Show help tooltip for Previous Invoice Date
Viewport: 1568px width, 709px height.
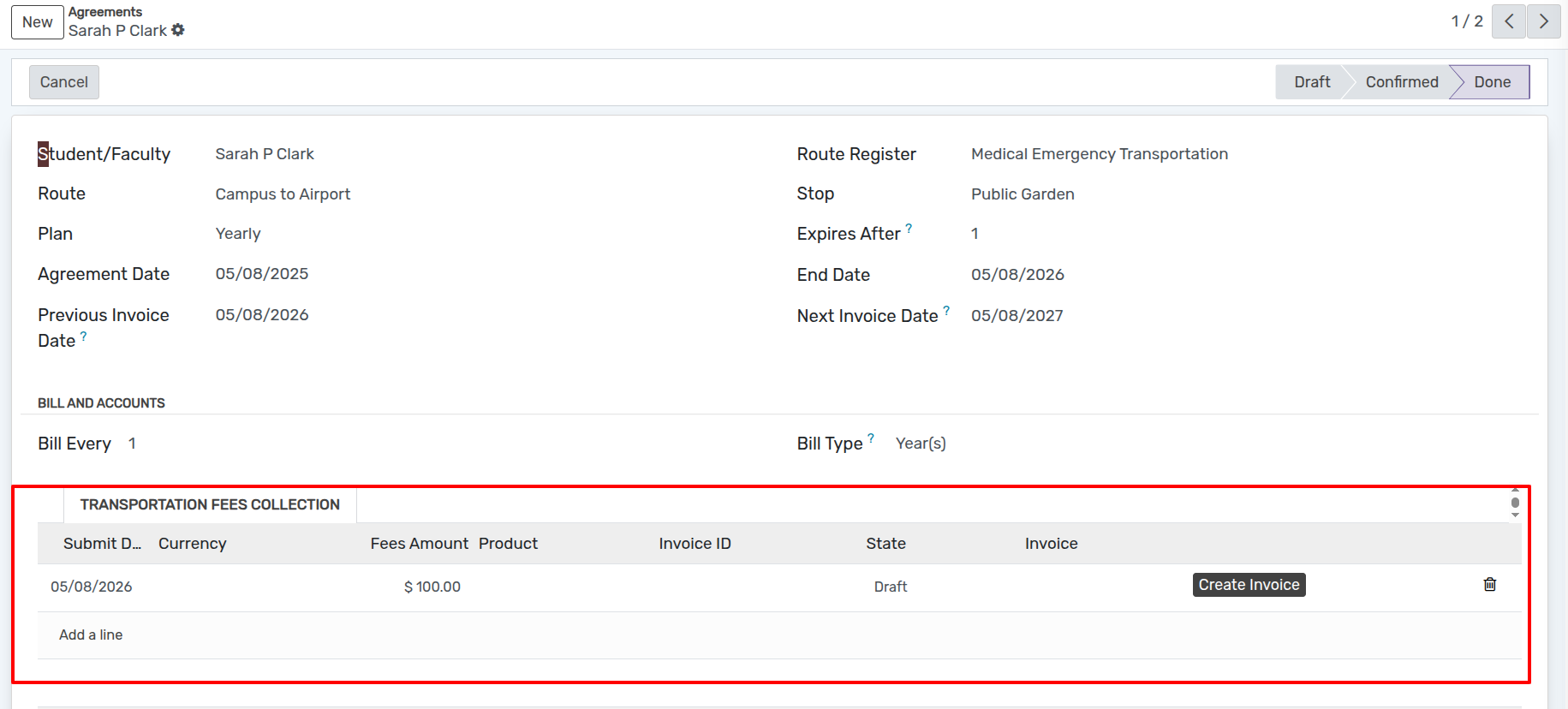84,337
